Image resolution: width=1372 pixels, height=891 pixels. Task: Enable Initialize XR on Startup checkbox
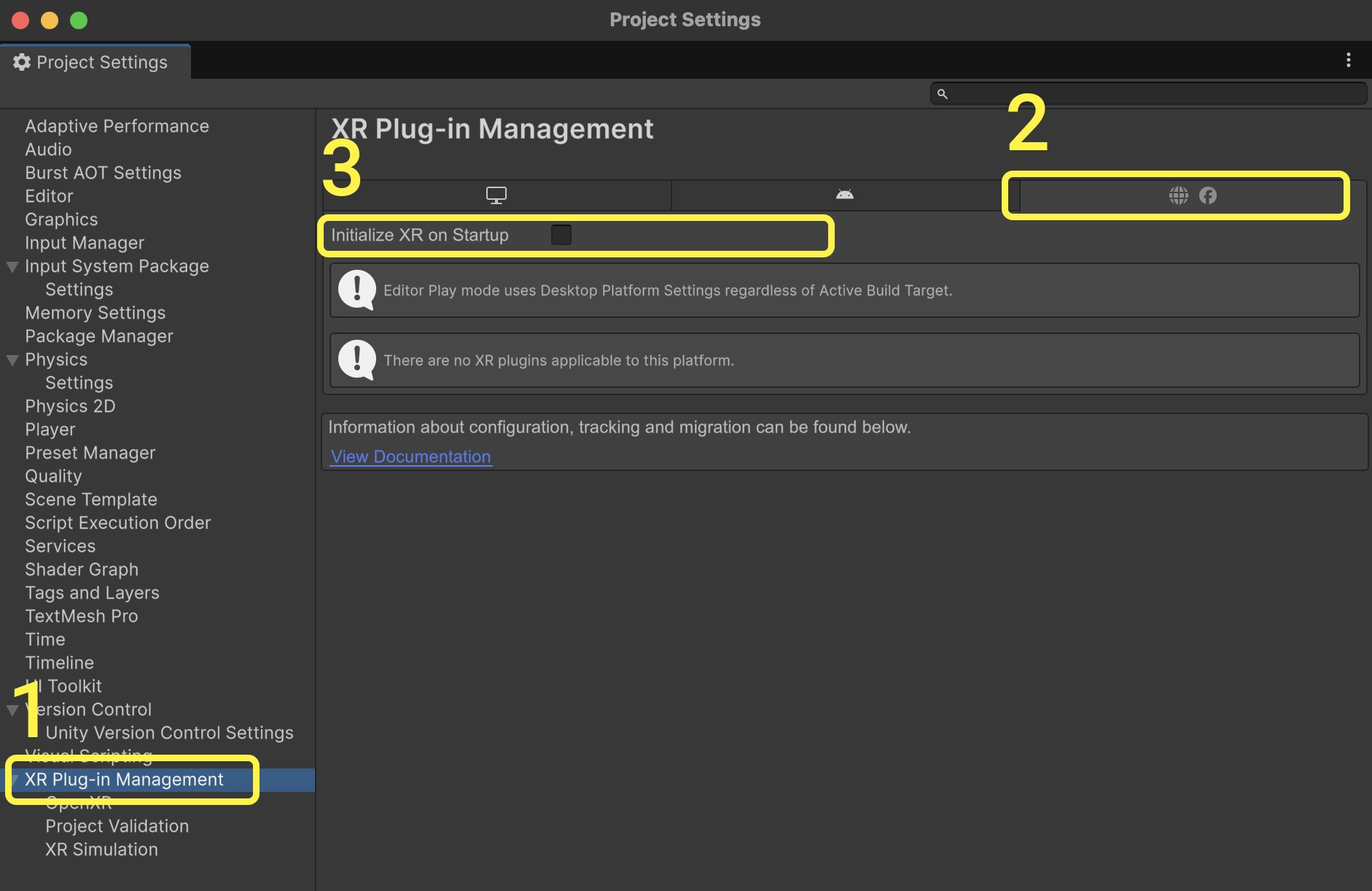tap(561, 235)
